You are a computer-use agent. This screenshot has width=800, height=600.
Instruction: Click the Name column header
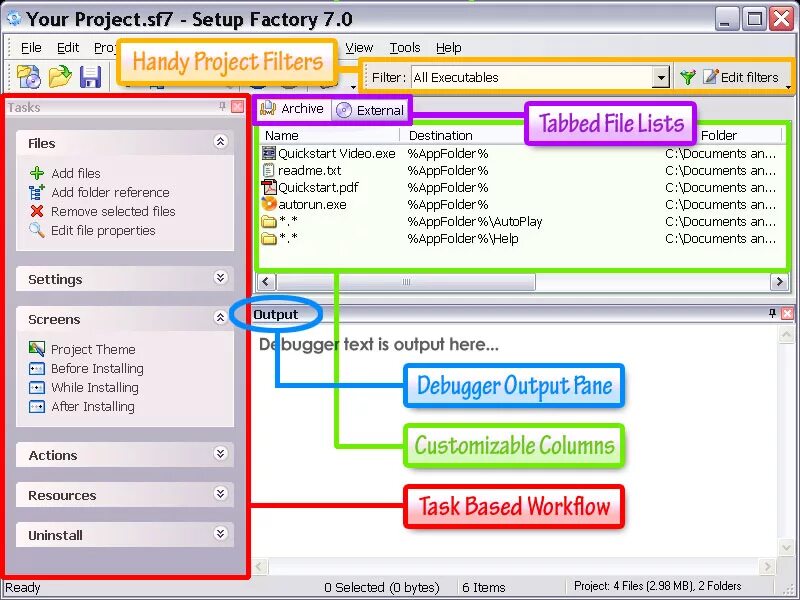click(x=329, y=135)
